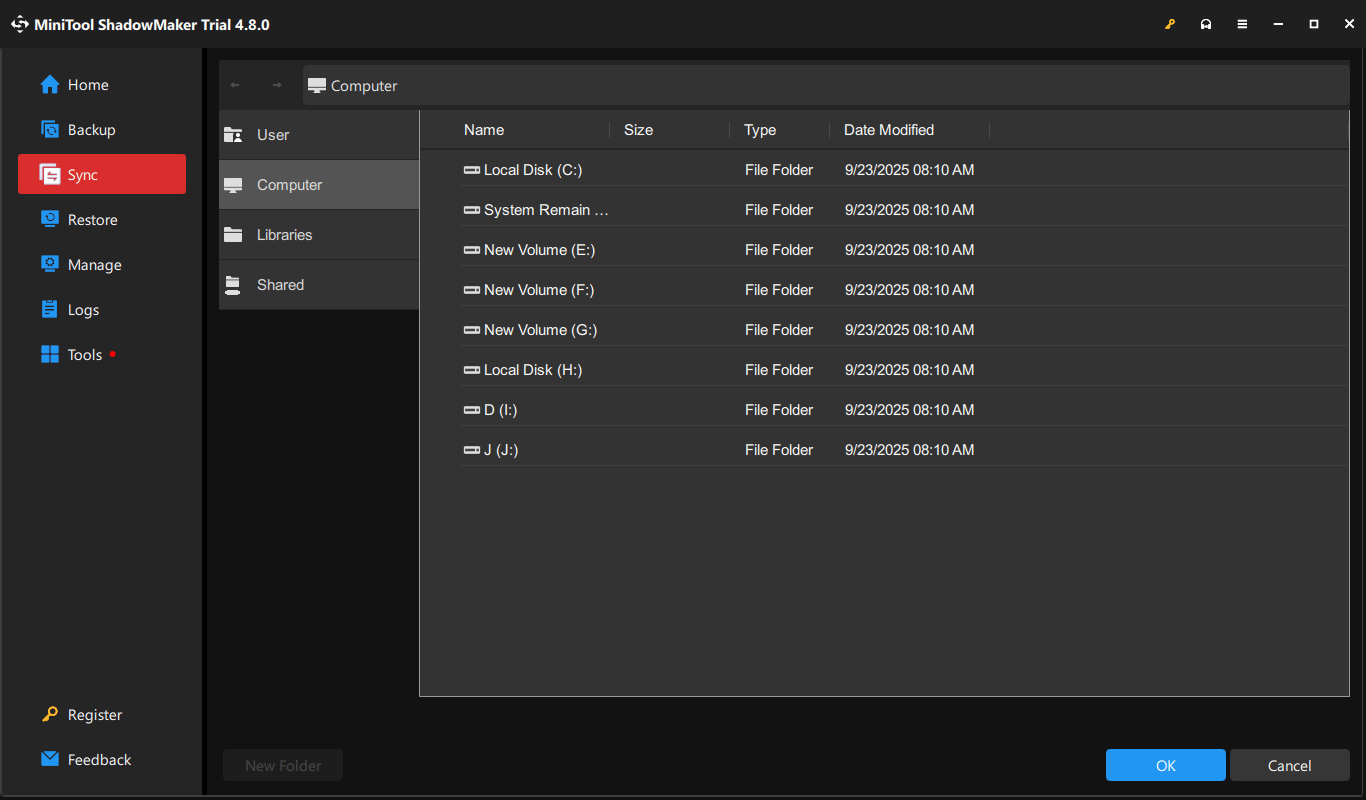Confirm selection with the OK button
The image size is (1366, 800).
pyautogui.click(x=1165, y=765)
